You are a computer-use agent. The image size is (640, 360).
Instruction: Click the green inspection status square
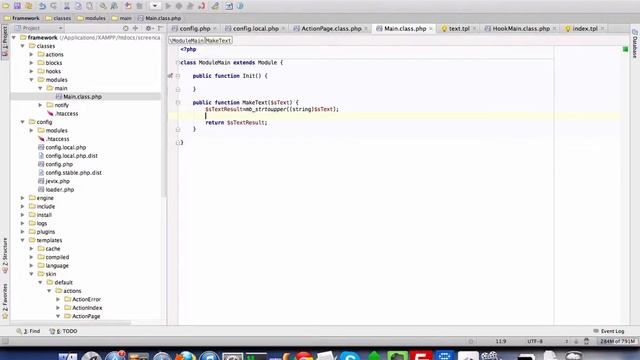(625, 49)
